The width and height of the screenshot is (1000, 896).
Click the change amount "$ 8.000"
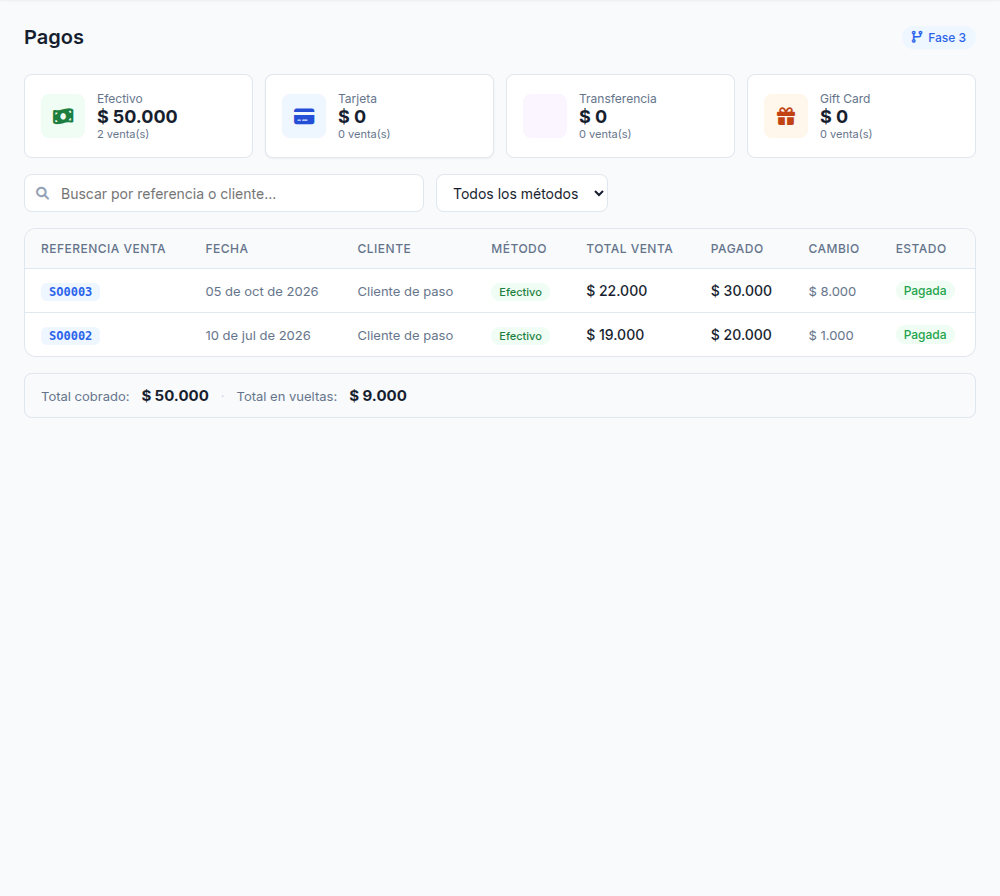point(832,291)
